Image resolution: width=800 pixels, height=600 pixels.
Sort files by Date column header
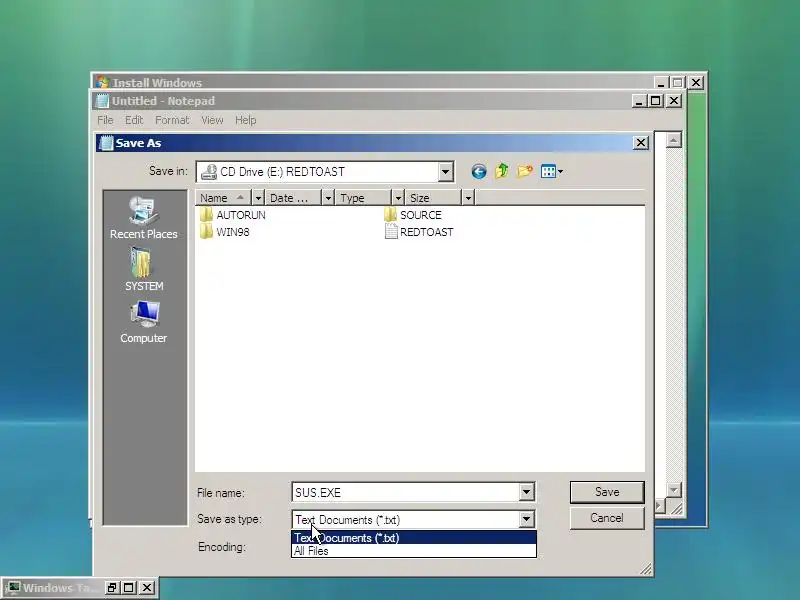[x=293, y=198]
